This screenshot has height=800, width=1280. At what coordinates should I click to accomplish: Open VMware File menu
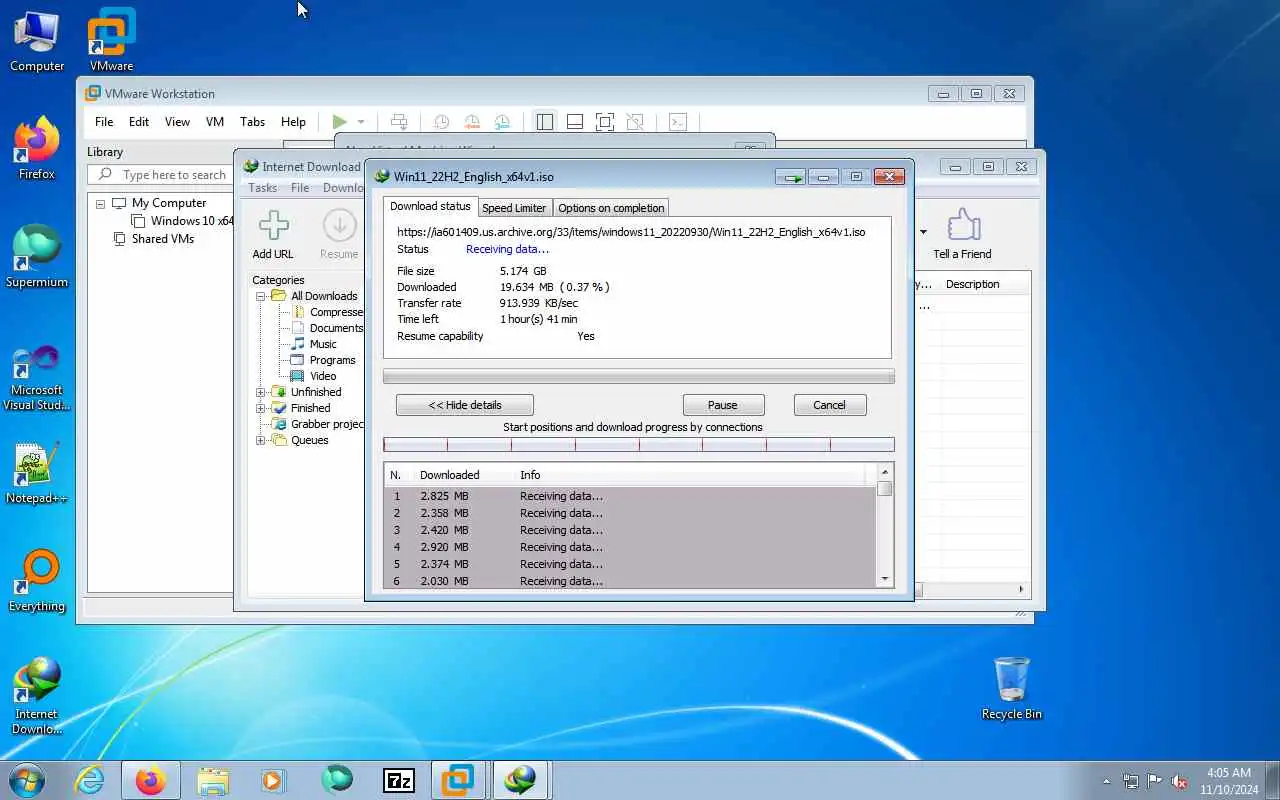pyautogui.click(x=104, y=122)
